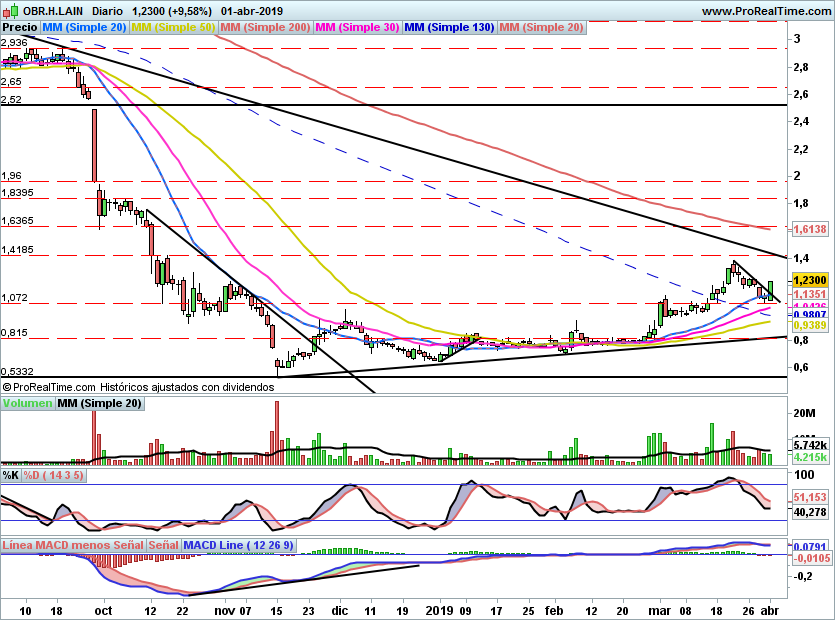Image resolution: width=835 pixels, height=620 pixels.
Task: Click the 2,4 price scale label
Action: pyautogui.click(x=801, y=121)
